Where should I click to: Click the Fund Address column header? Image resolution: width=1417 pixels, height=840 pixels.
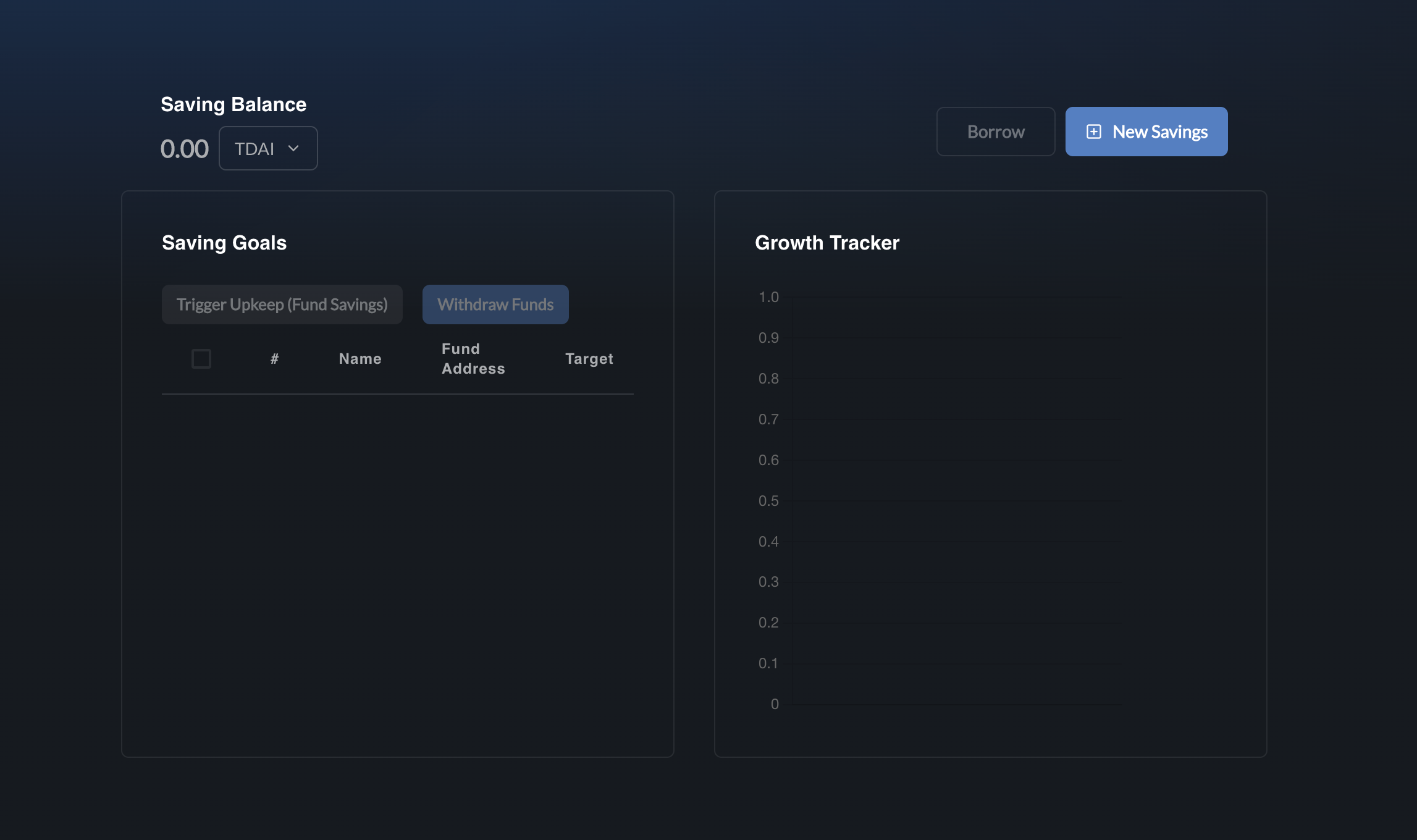pyautogui.click(x=473, y=359)
